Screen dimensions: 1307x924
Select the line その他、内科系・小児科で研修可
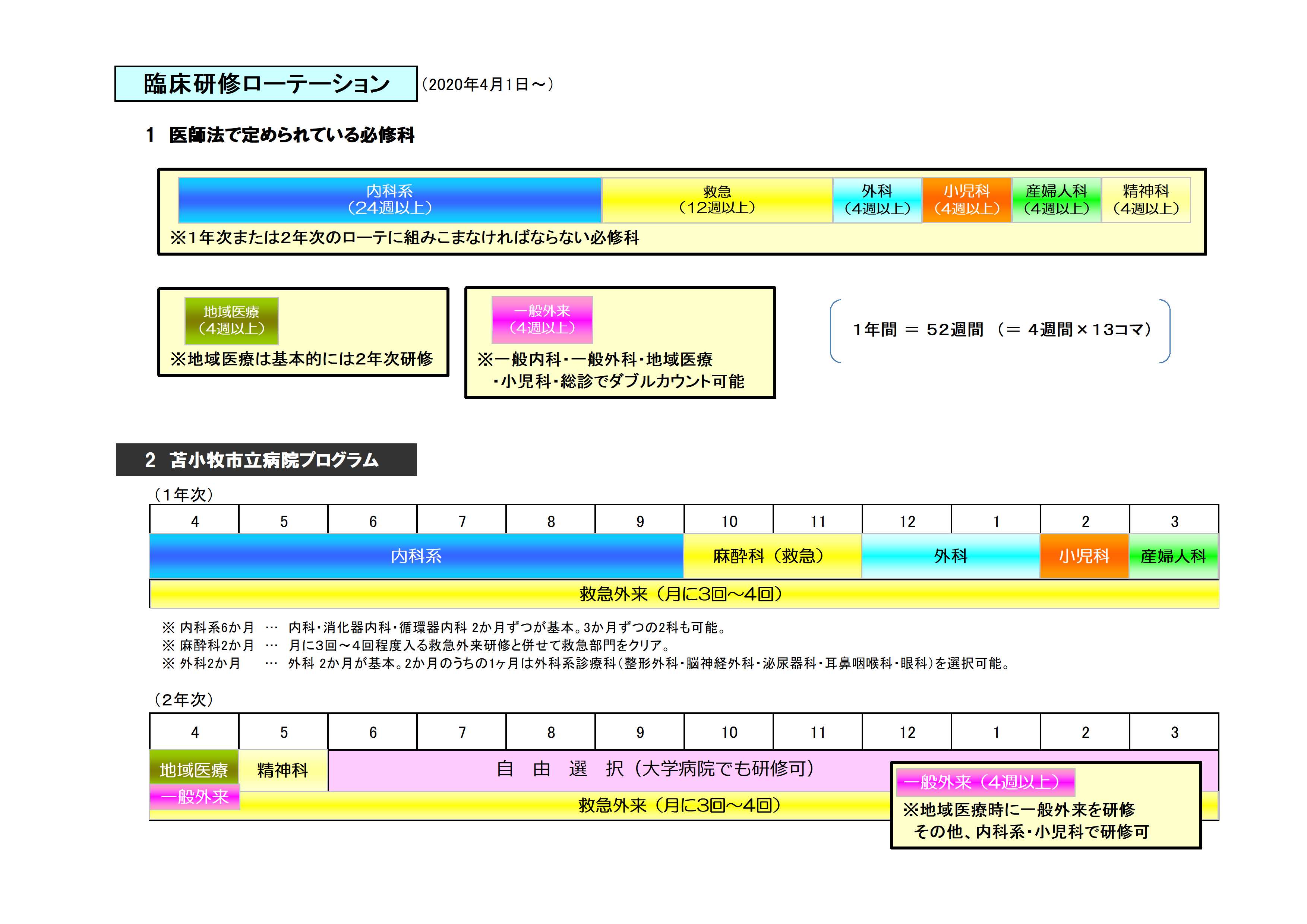(1032, 832)
